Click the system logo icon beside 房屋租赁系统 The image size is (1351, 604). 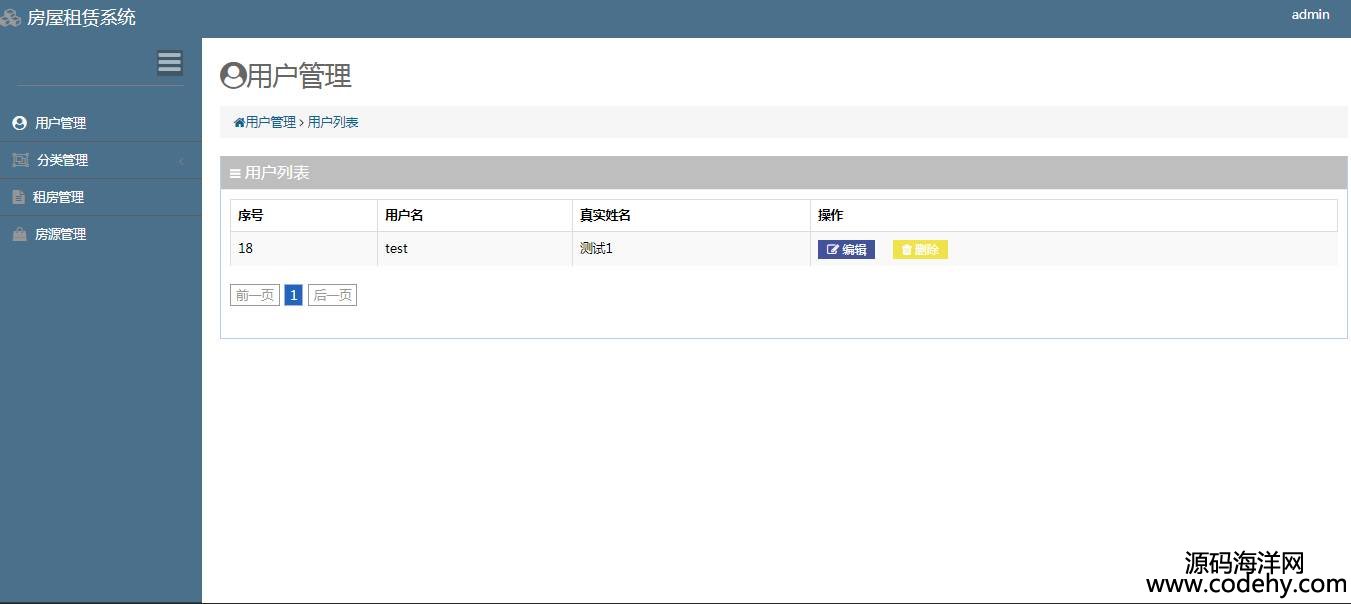coord(11,18)
